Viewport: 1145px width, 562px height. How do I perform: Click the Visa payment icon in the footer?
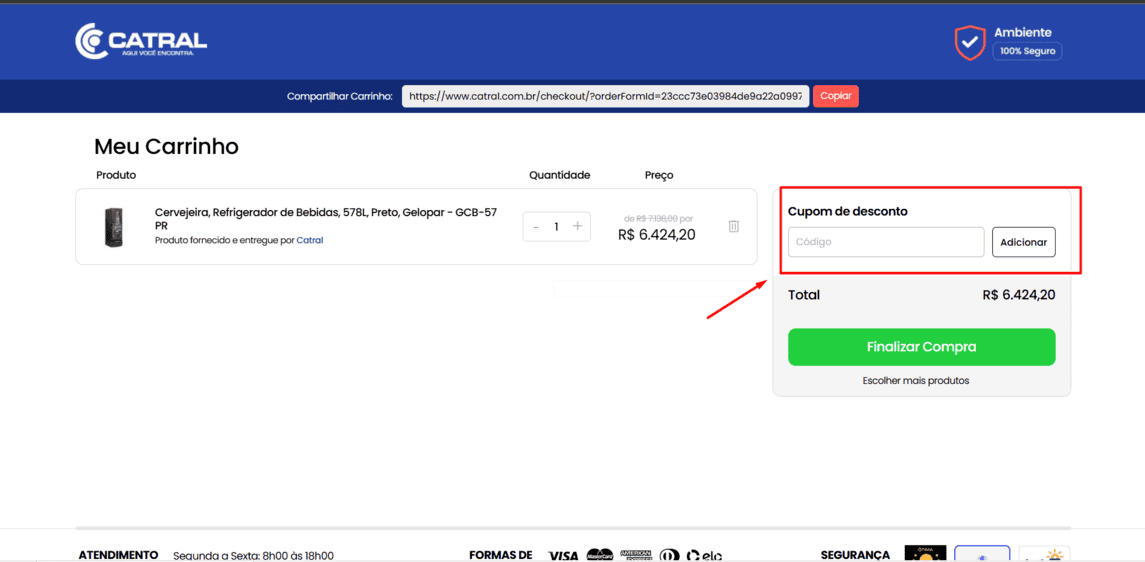point(563,556)
